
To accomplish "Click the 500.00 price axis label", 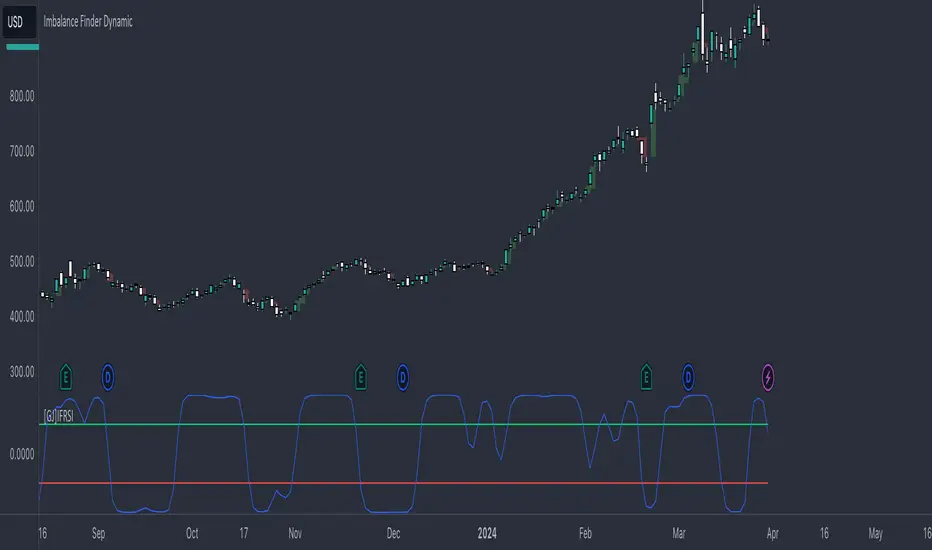I will (x=22, y=262).
